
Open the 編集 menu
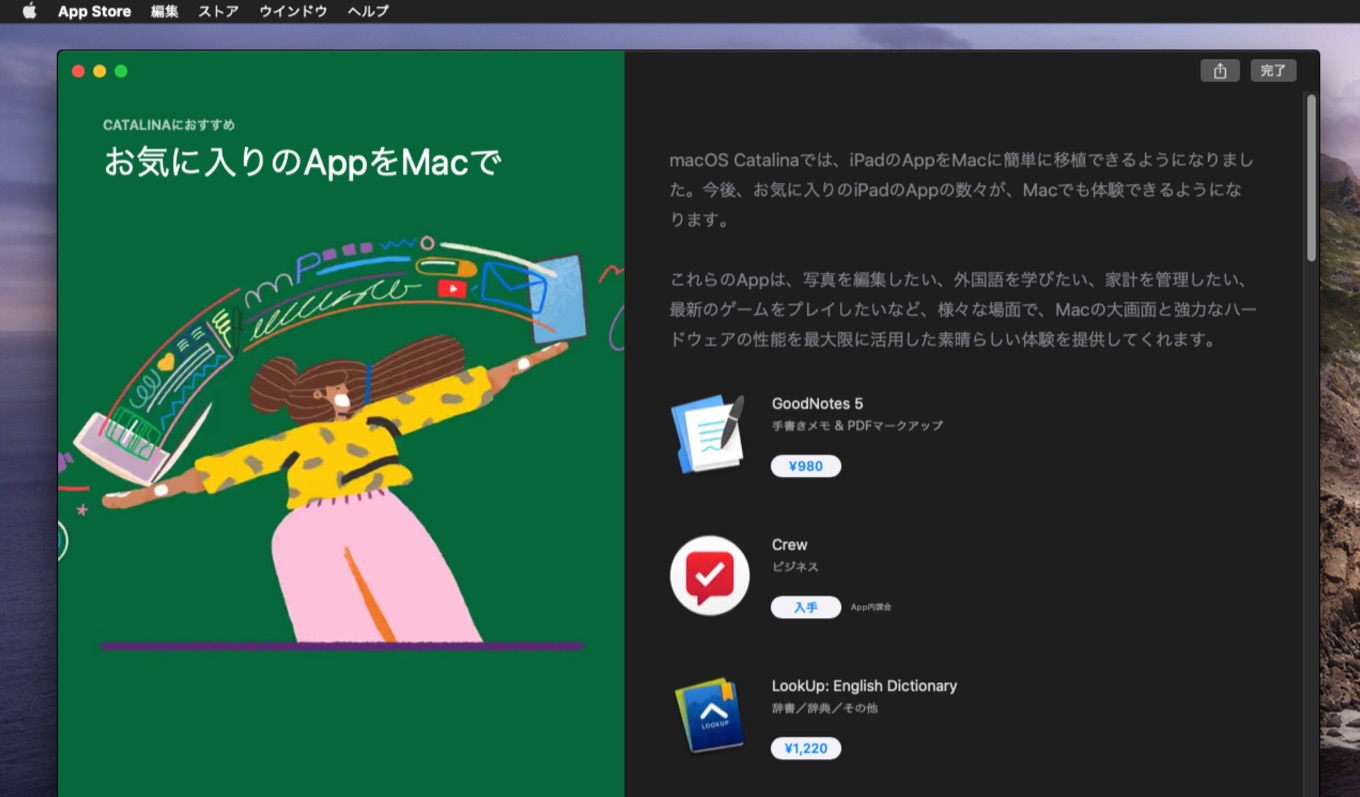point(164,11)
